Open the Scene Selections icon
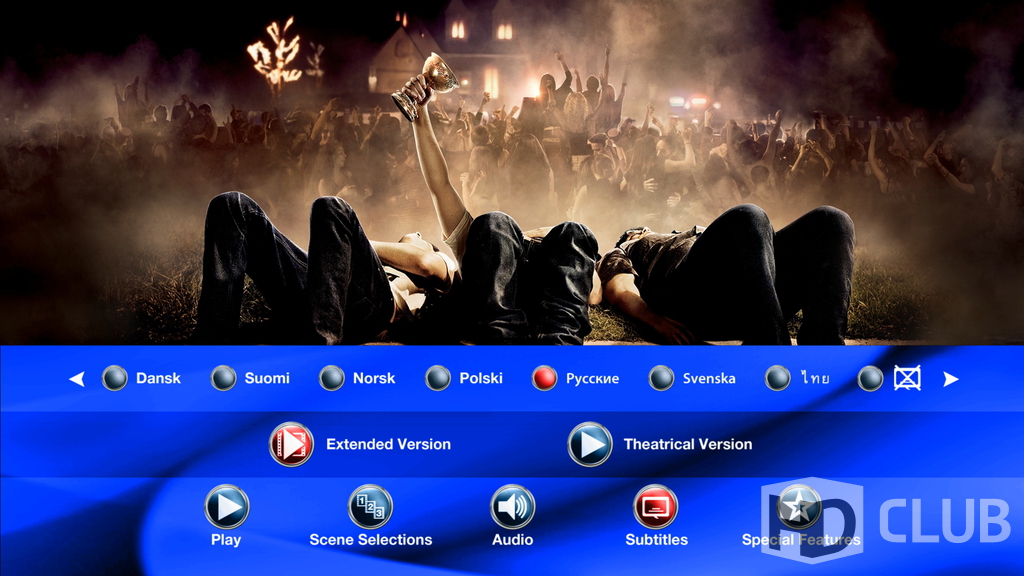This screenshot has height=576, width=1024. pos(370,506)
